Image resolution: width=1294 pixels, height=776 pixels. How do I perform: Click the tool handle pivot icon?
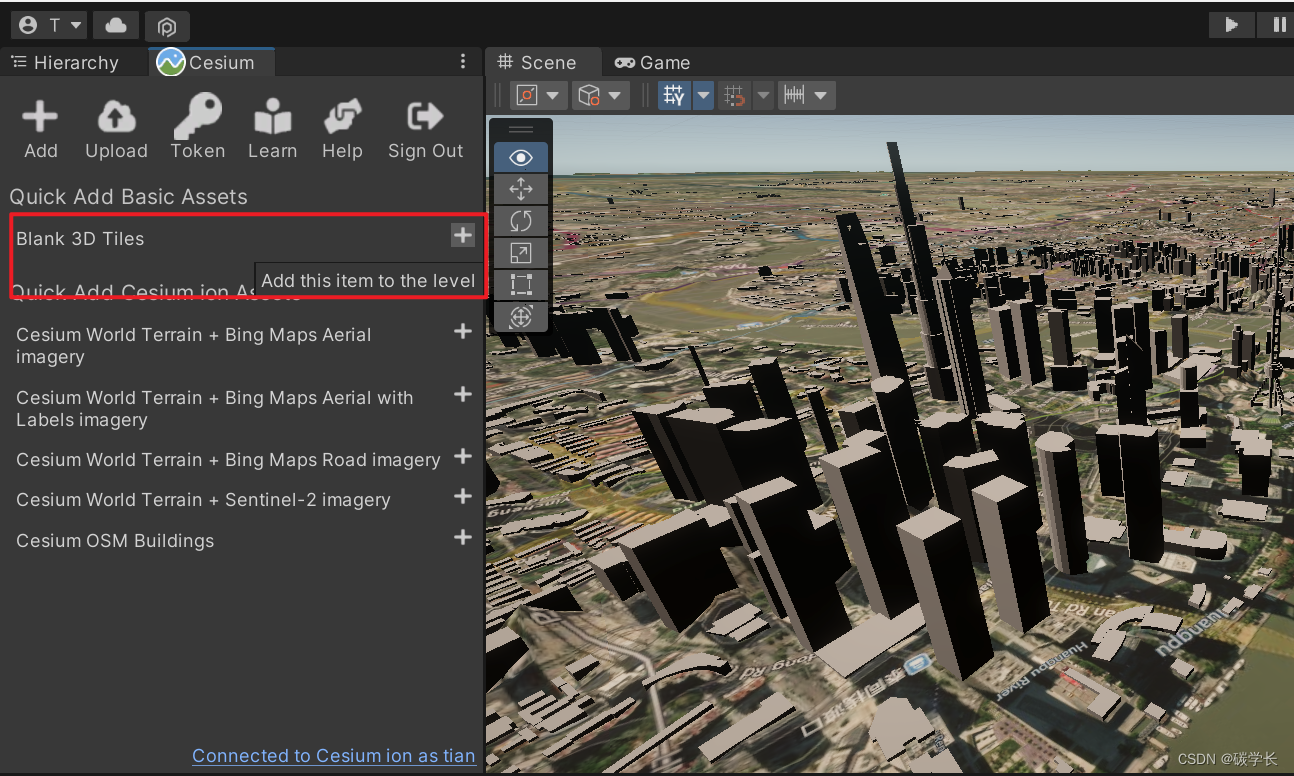[x=527, y=96]
